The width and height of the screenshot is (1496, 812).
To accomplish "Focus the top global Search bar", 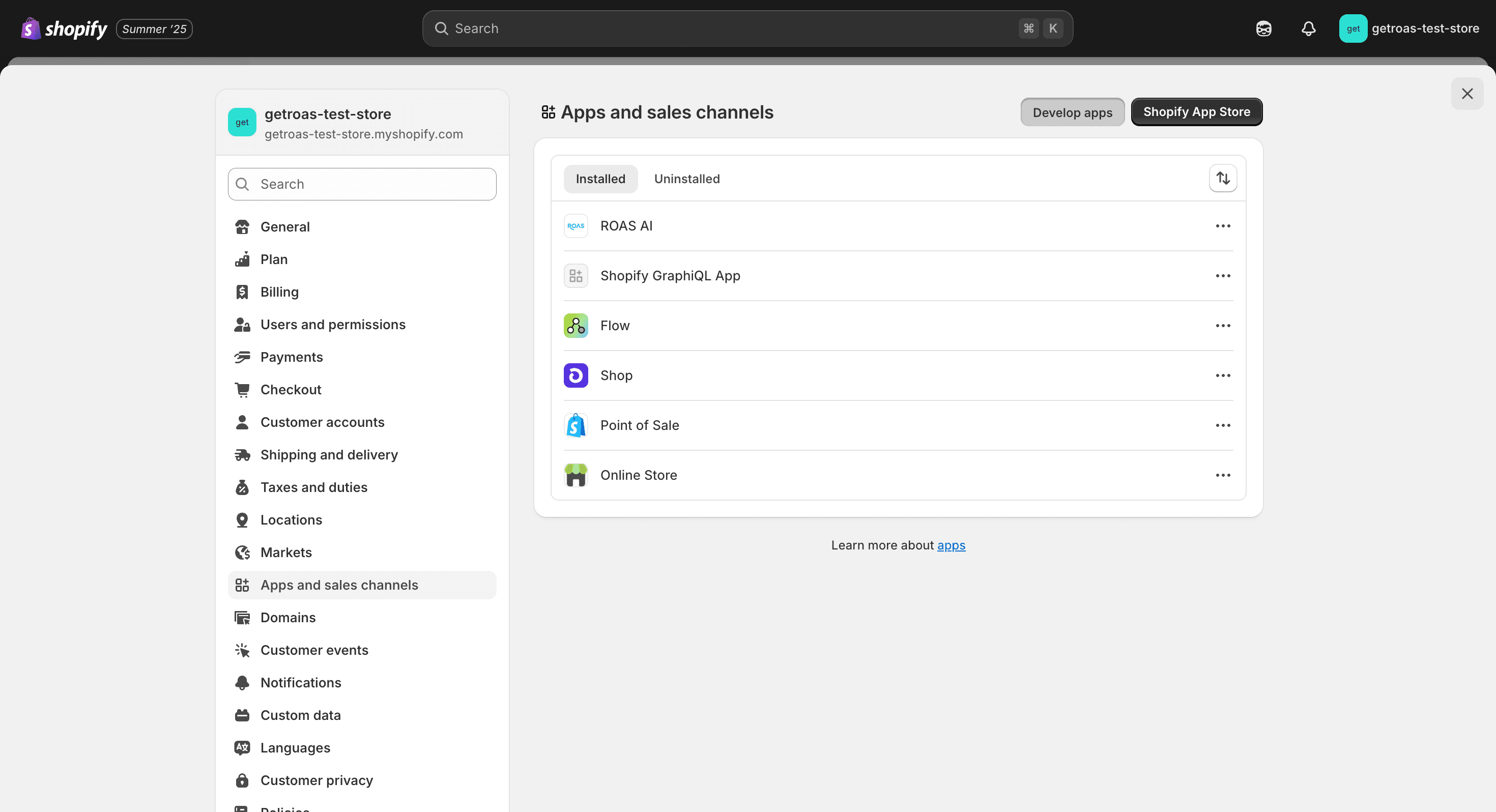I will point(747,28).
